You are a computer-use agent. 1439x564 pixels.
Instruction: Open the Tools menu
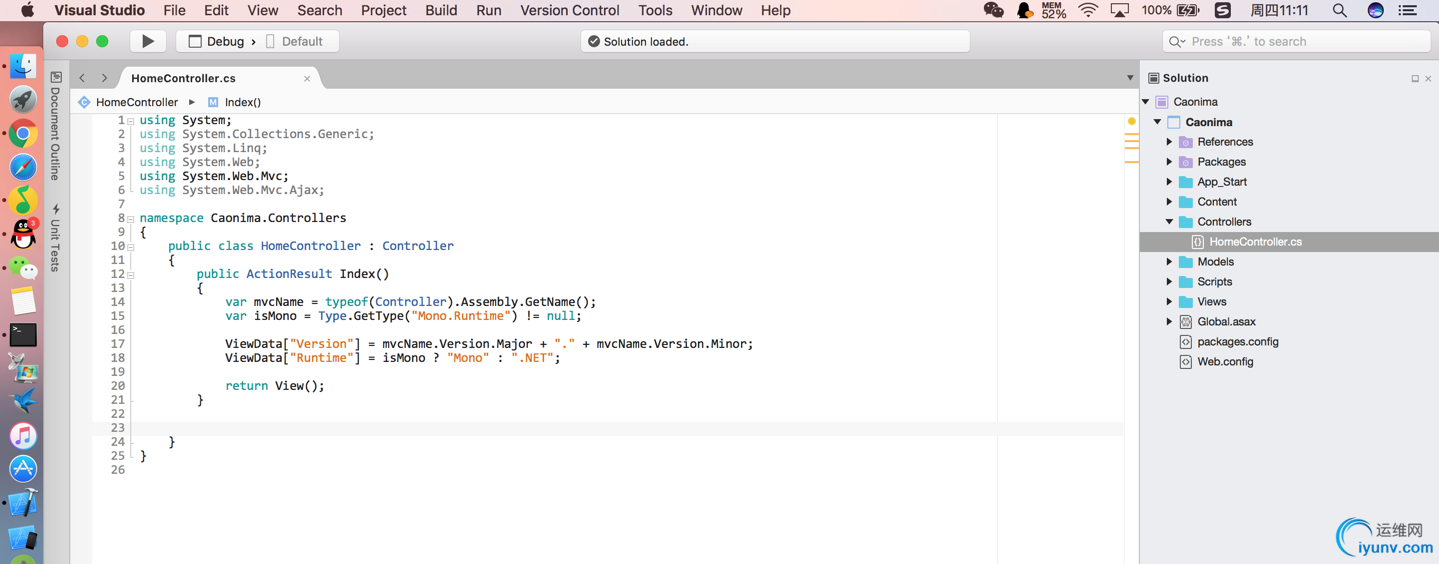pos(655,10)
